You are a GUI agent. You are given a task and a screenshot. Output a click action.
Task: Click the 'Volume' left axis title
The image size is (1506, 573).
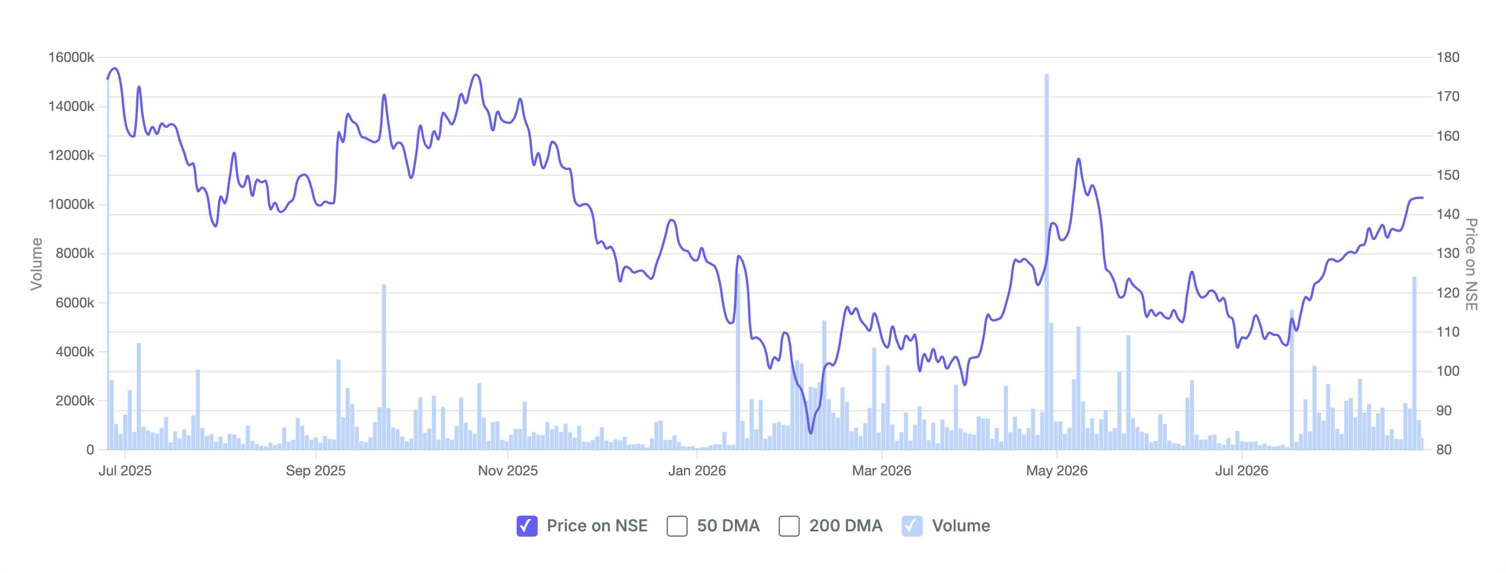click(x=37, y=264)
